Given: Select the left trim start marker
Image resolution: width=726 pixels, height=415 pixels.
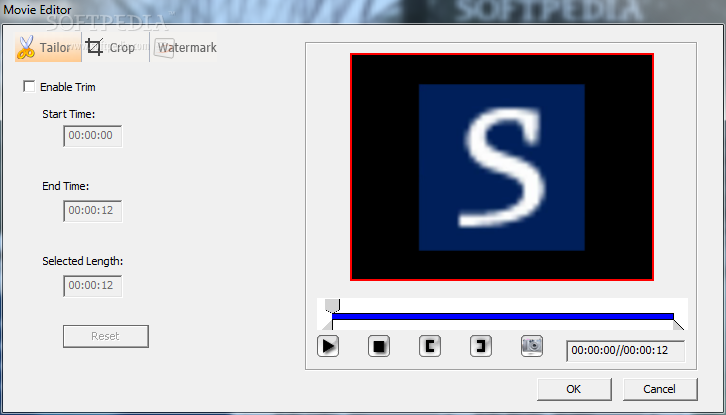Looking at the screenshot, I should [327, 325].
